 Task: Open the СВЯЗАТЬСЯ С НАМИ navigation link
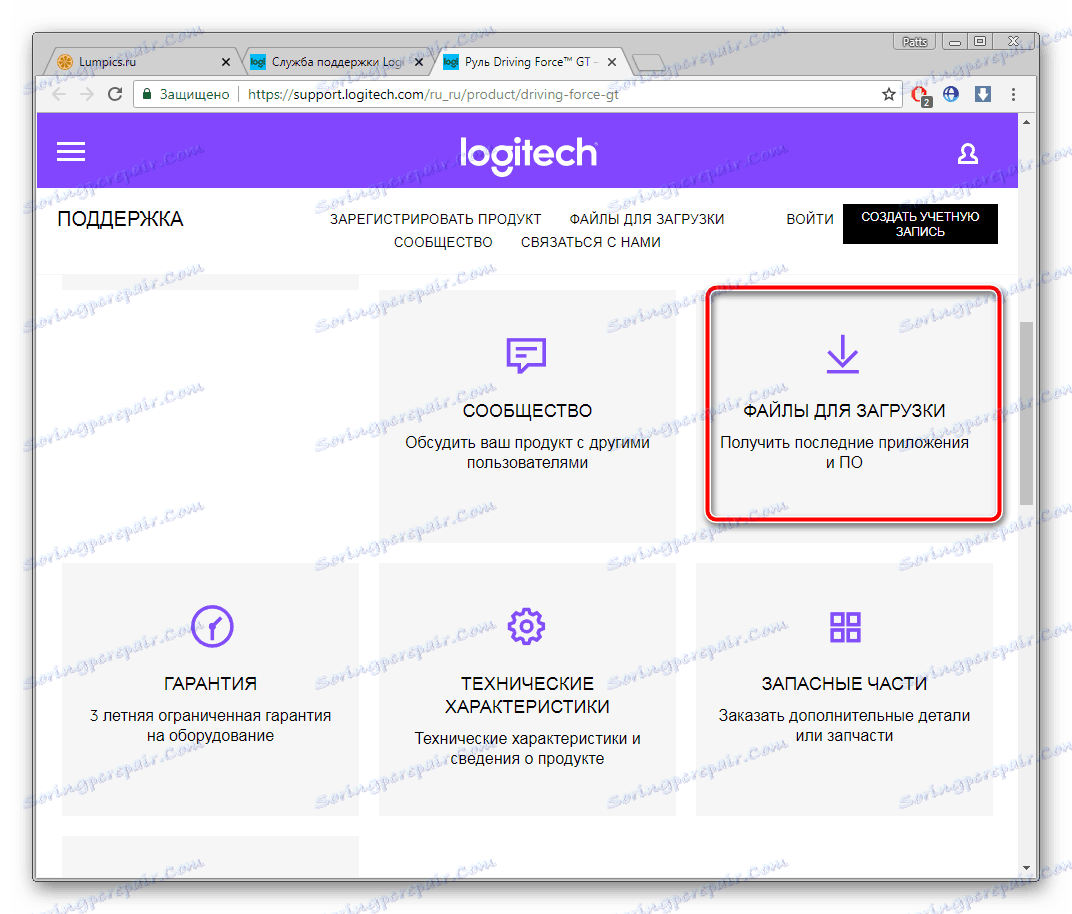pos(591,242)
